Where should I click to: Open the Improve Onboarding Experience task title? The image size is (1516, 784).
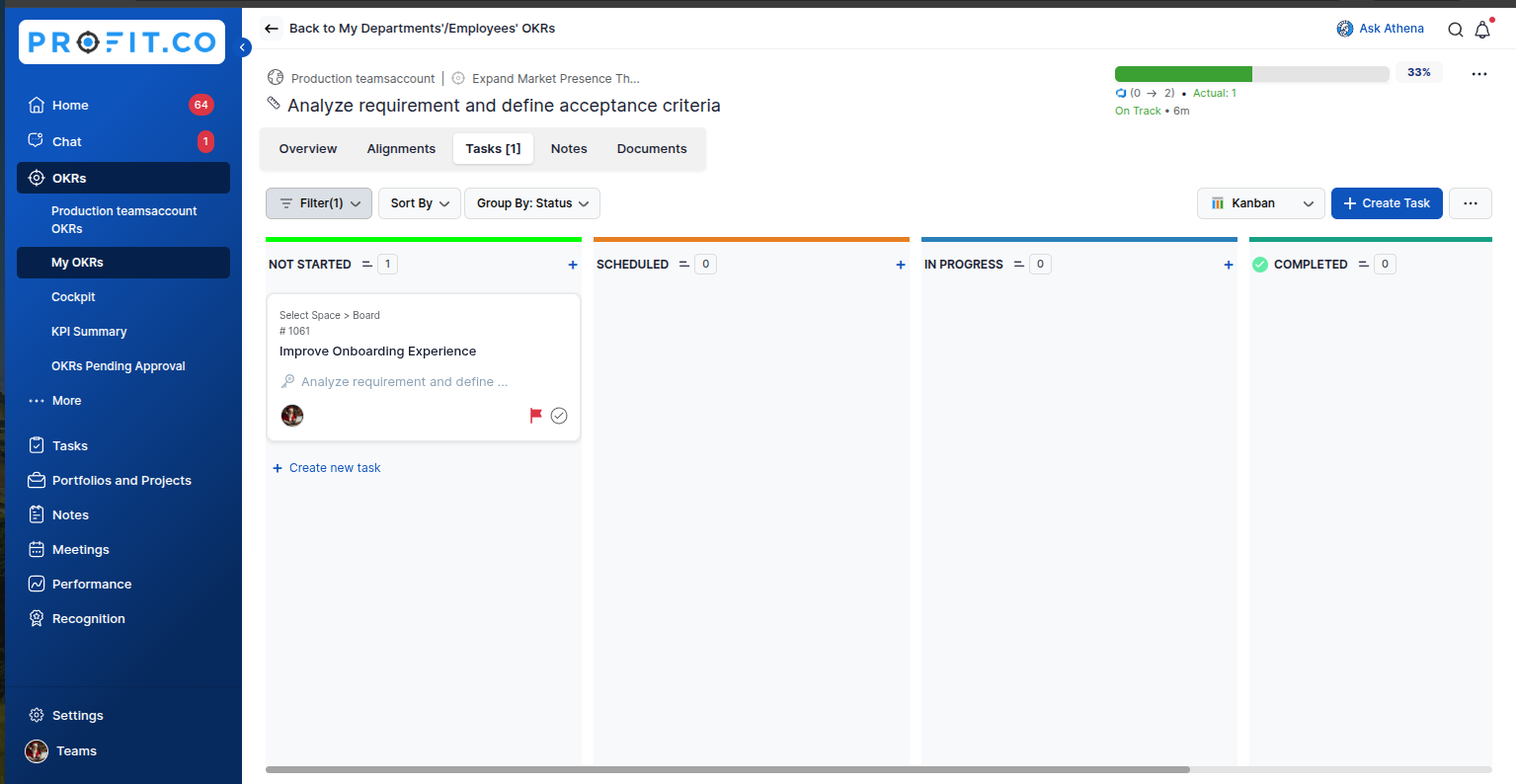pyautogui.click(x=378, y=352)
